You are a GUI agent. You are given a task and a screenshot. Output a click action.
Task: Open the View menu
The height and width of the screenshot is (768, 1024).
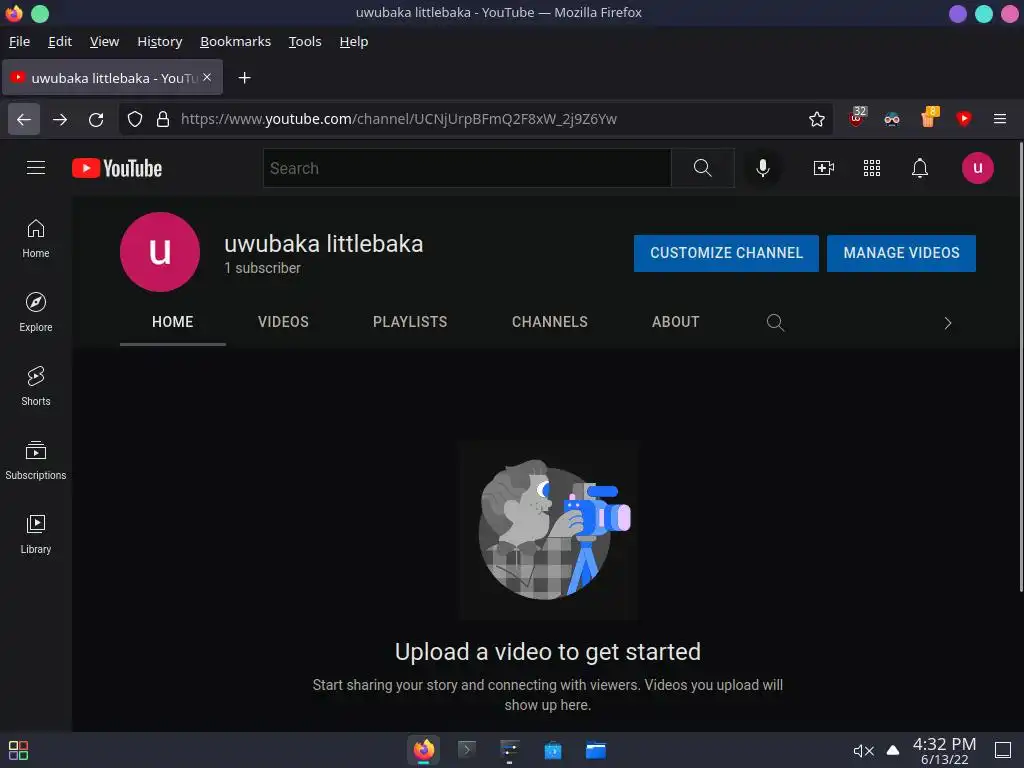click(x=104, y=42)
